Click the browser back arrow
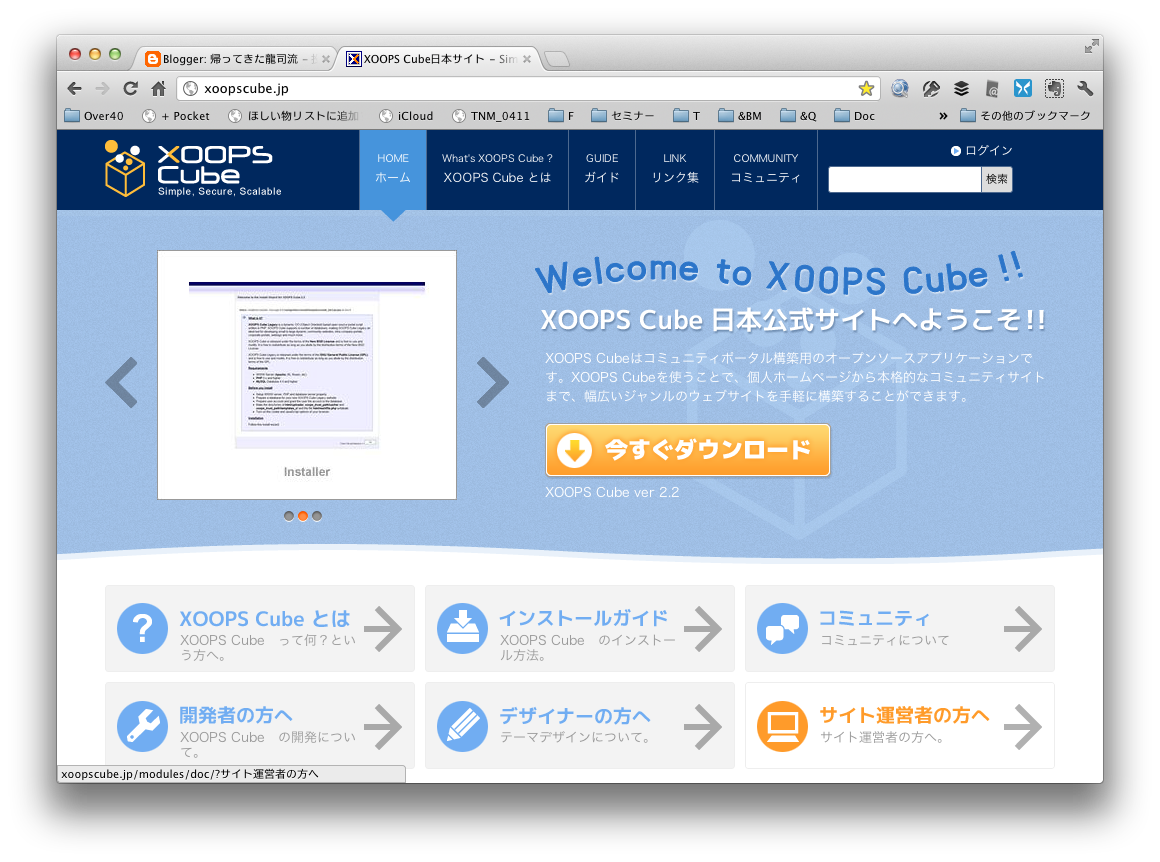Viewport: 1160px width, 862px height. tap(75, 89)
